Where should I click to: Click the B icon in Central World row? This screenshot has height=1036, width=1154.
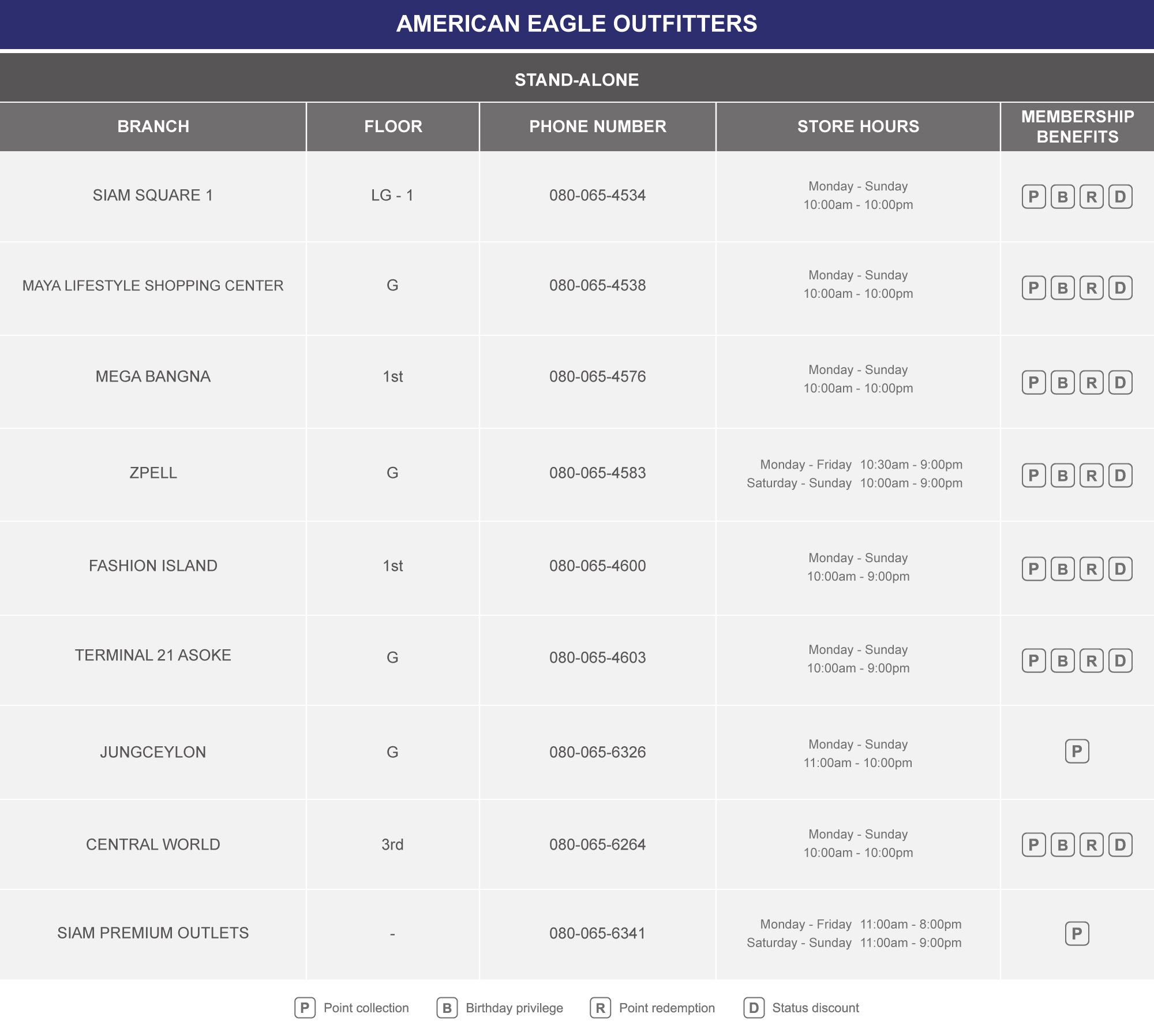coord(1062,845)
